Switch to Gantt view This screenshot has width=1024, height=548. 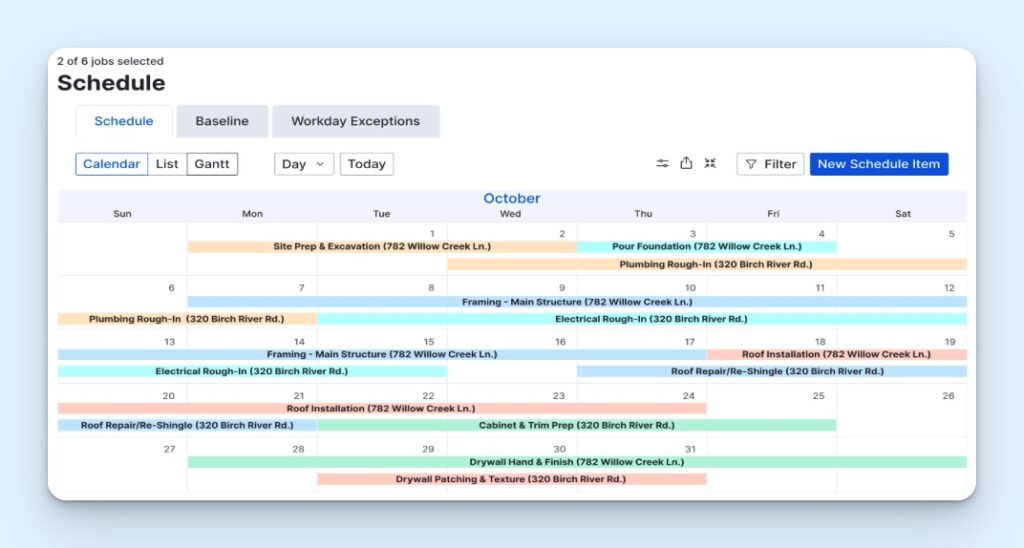tap(212, 164)
